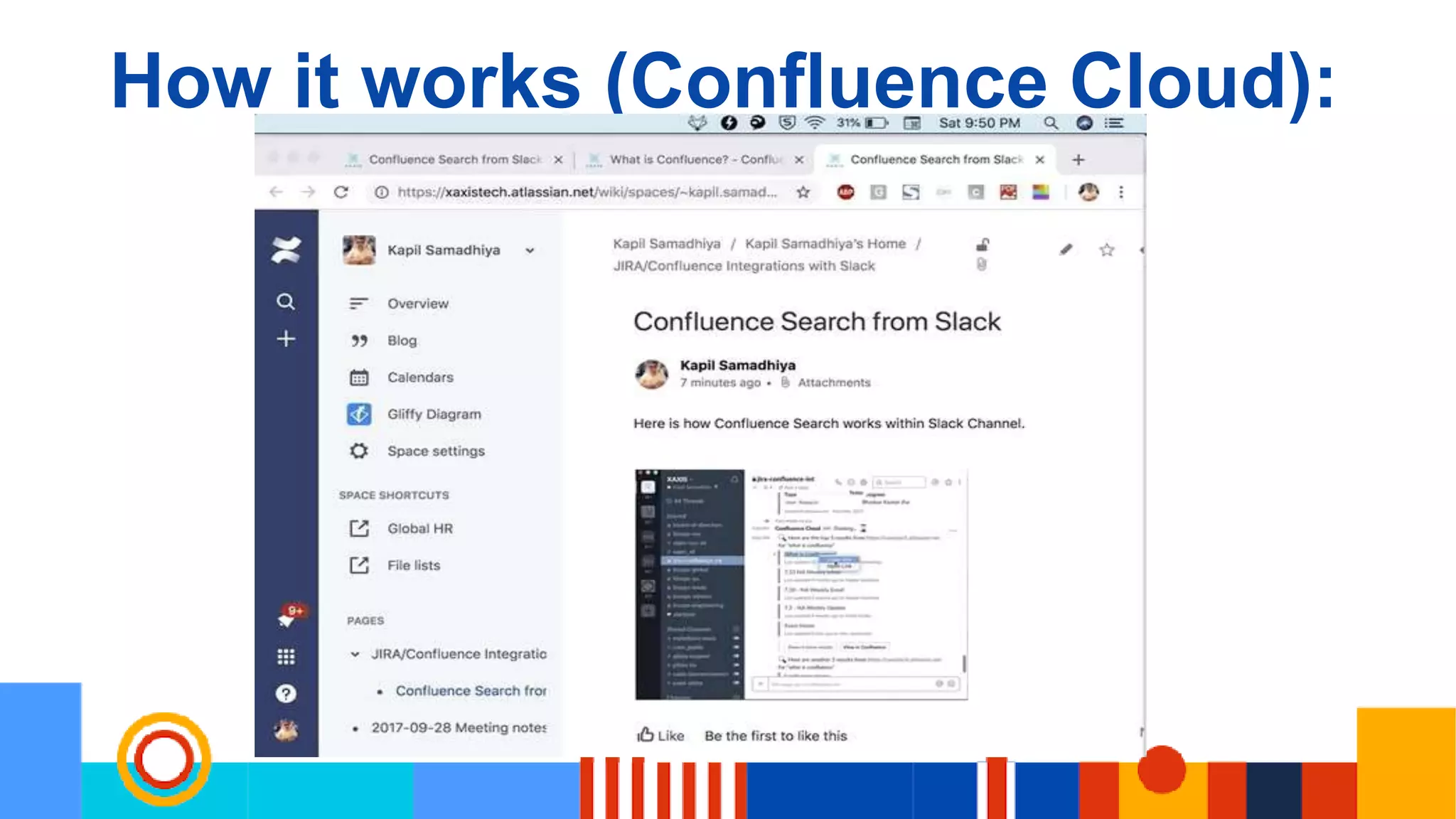Open Gliffy Diagram in space sidebar

coord(434,414)
